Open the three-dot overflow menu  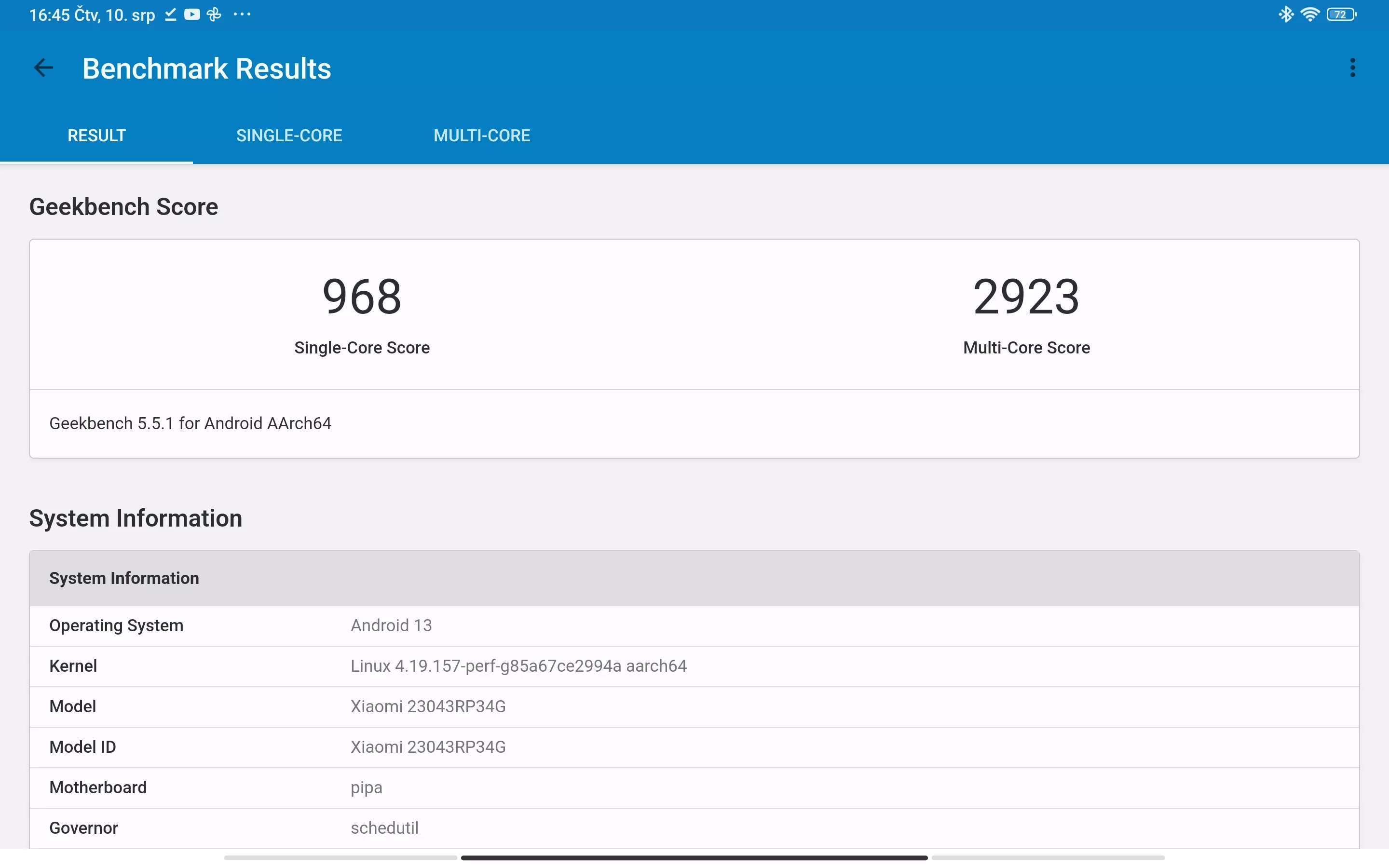point(1352,68)
